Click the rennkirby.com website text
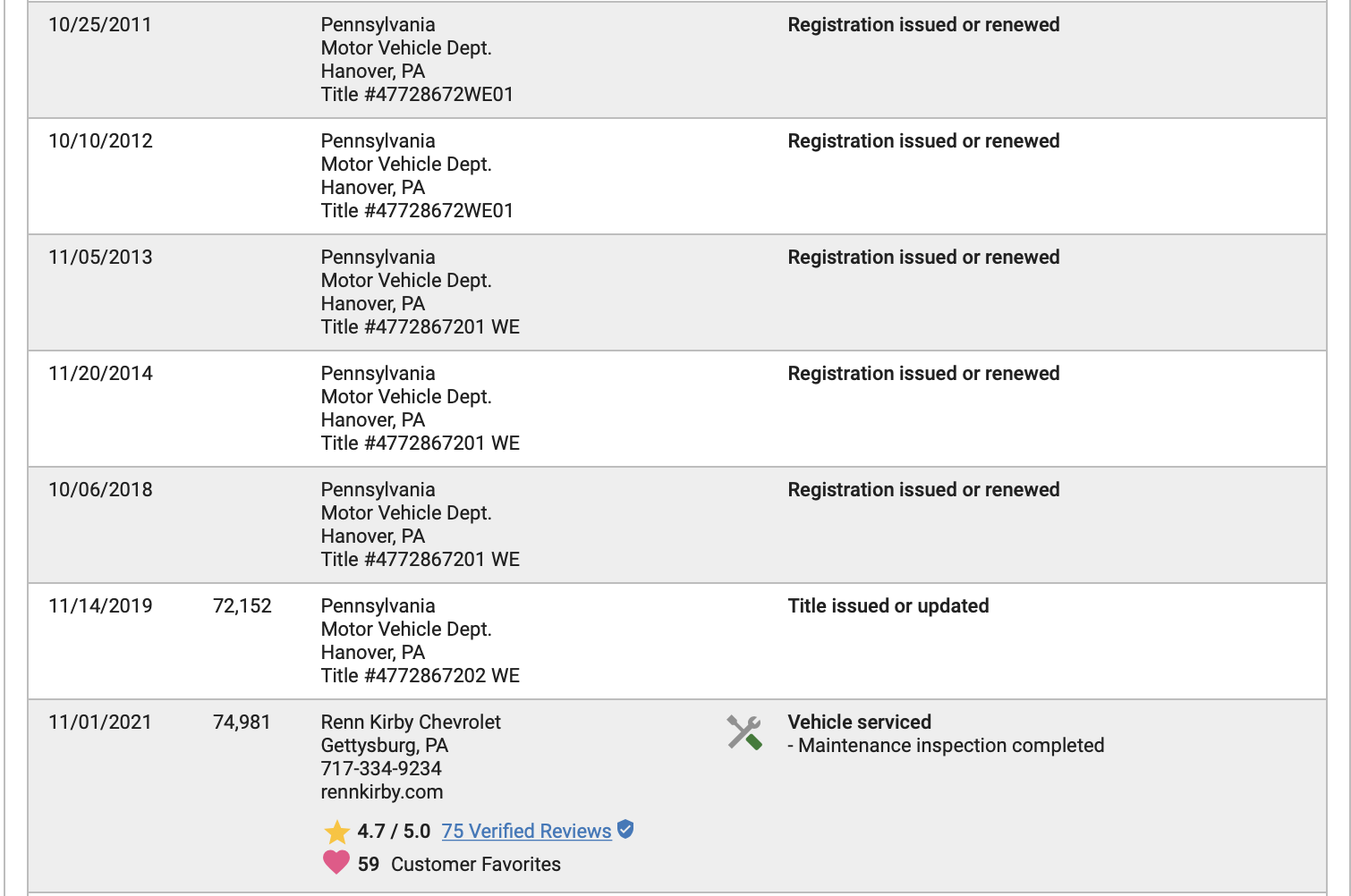The height and width of the screenshot is (896, 1351). click(382, 792)
